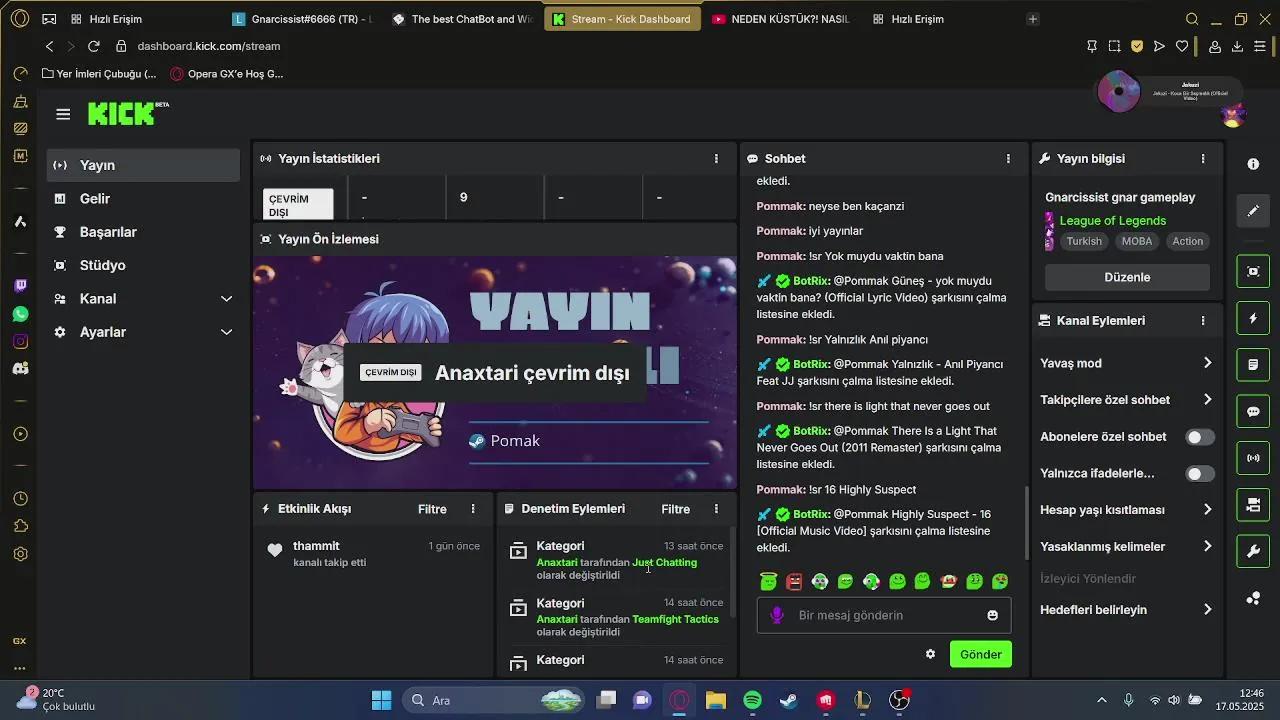Switch to NEDEN KÜSTÜK YouTube tab

(x=781, y=19)
